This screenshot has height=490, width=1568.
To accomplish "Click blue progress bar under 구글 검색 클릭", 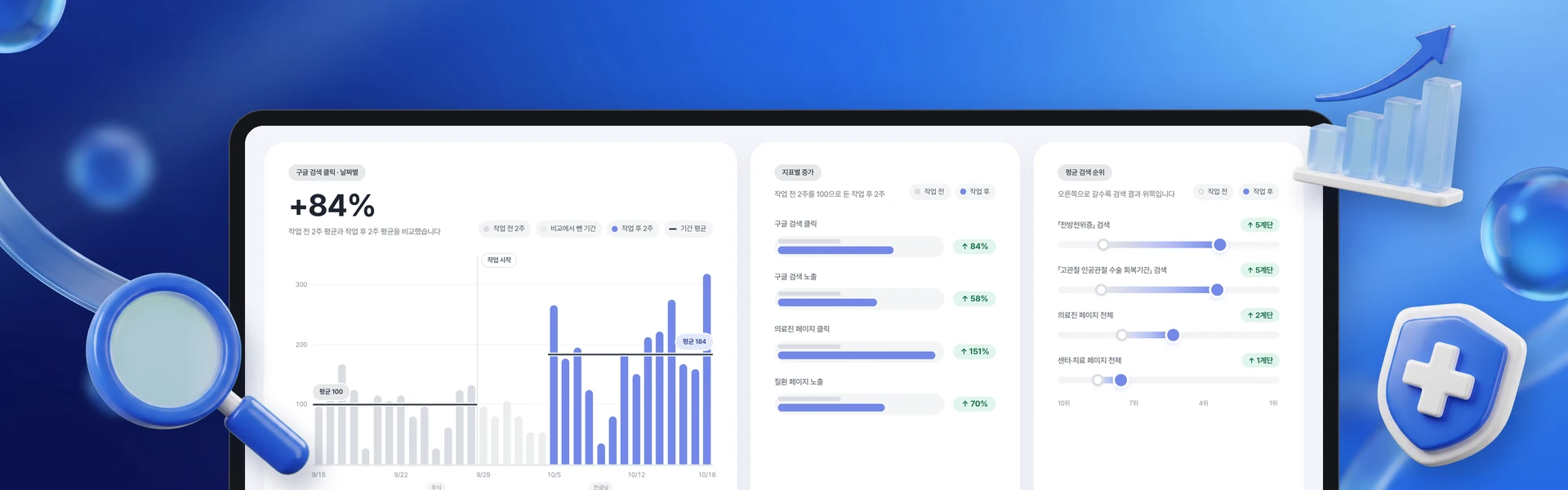I will 835,251.
